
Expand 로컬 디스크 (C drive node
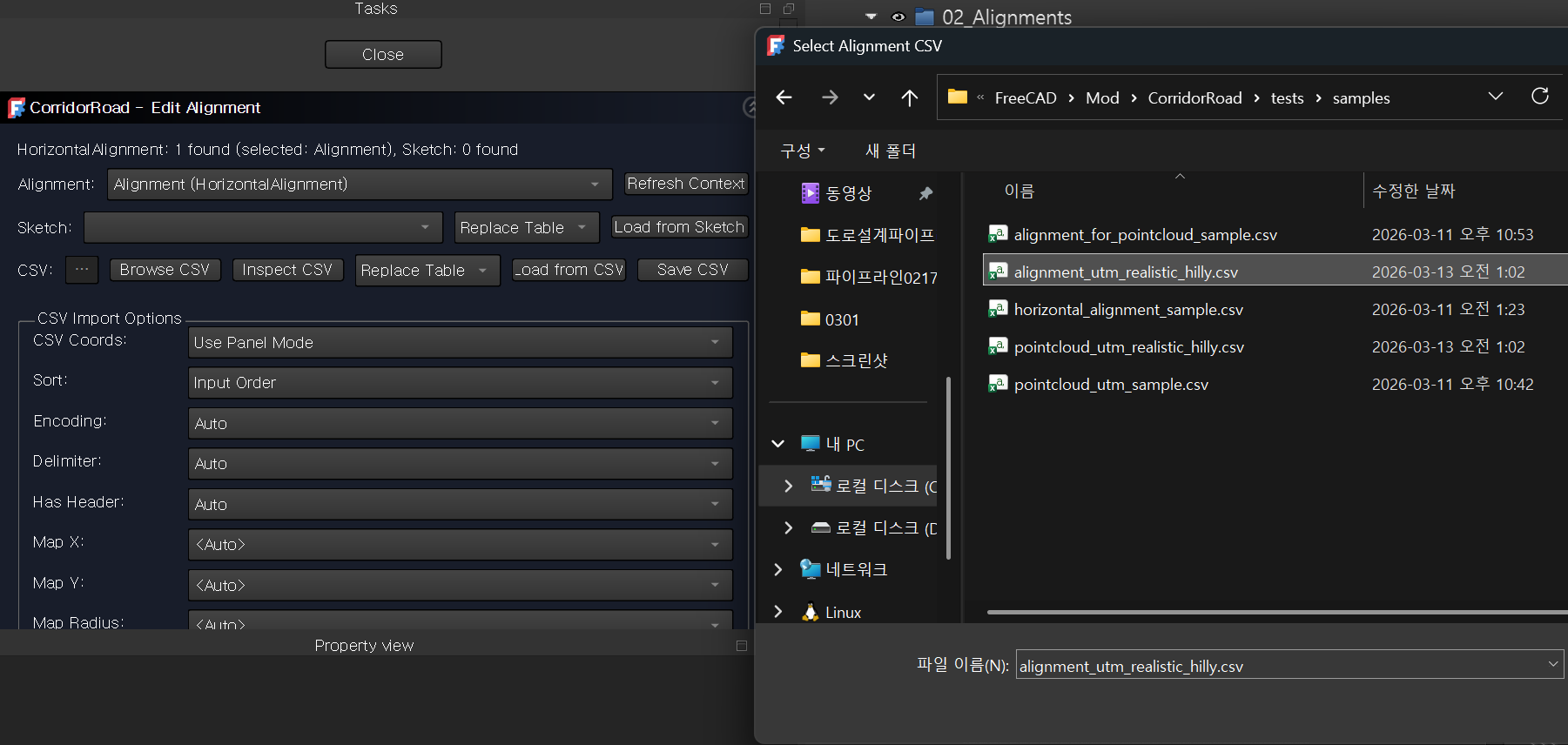(788, 486)
